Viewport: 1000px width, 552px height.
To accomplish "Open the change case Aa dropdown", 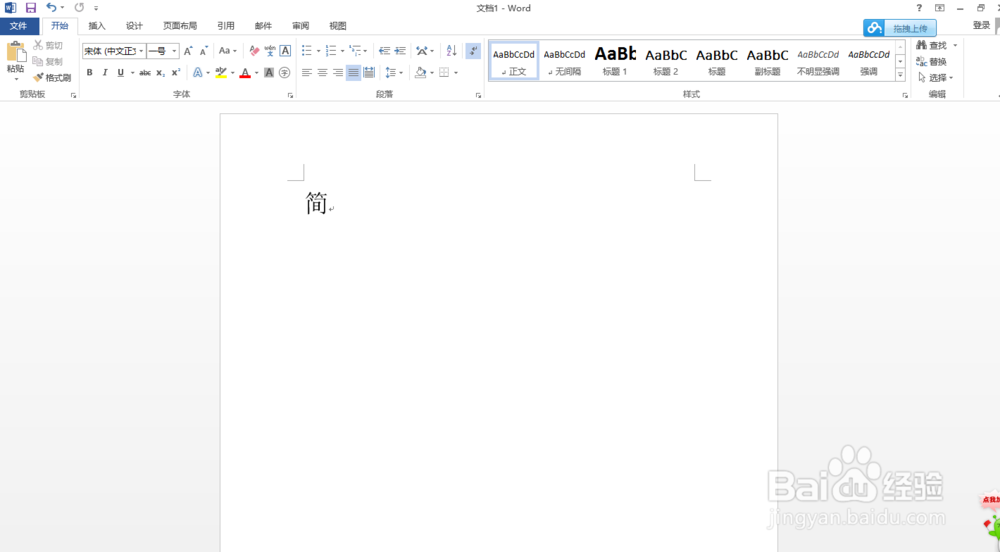I will tap(228, 51).
